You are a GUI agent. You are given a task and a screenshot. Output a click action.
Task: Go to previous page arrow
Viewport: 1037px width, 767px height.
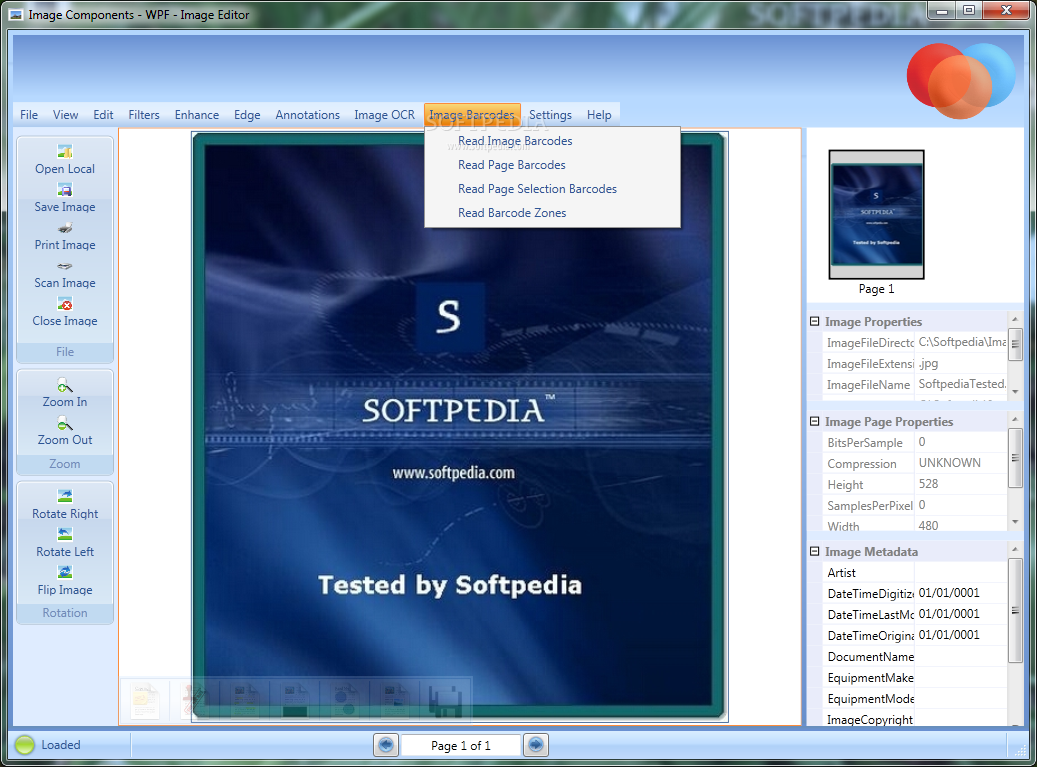click(x=386, y=745)
